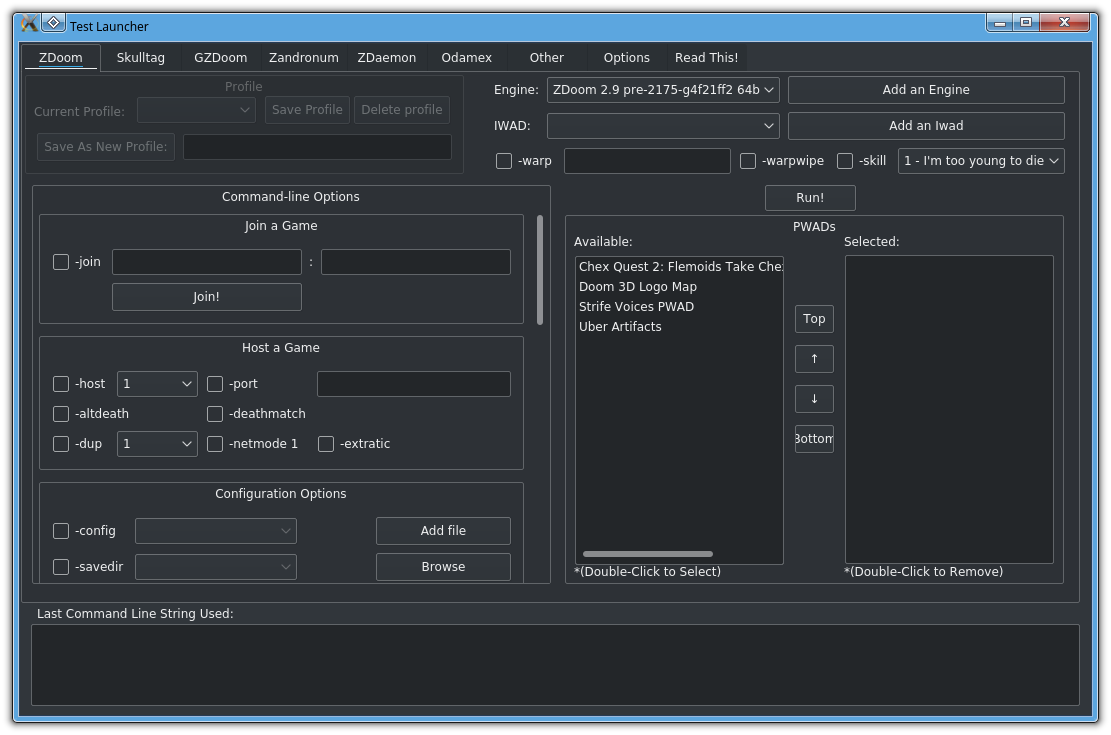This screenshot has height=735, width=1111.
Task: Maximize the Test Launcher window
Action: click(1026, 22)
